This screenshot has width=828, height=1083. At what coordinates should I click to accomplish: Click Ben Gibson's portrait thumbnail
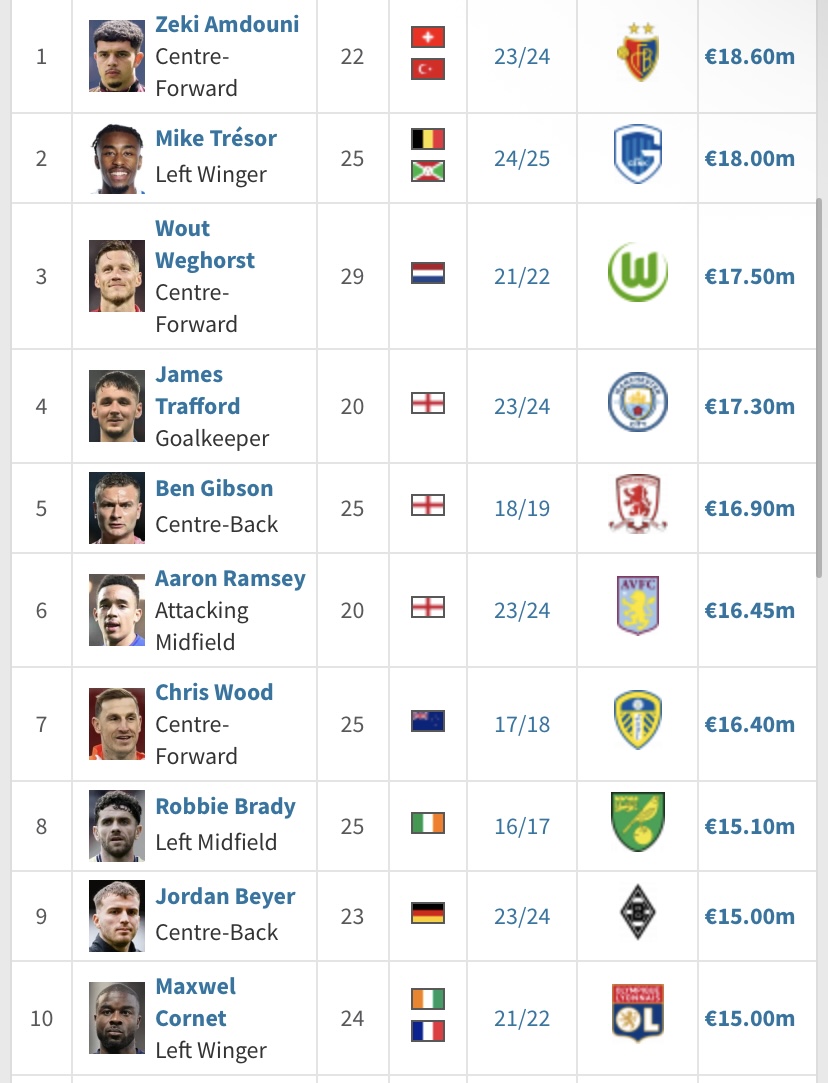tap(117, 508)
